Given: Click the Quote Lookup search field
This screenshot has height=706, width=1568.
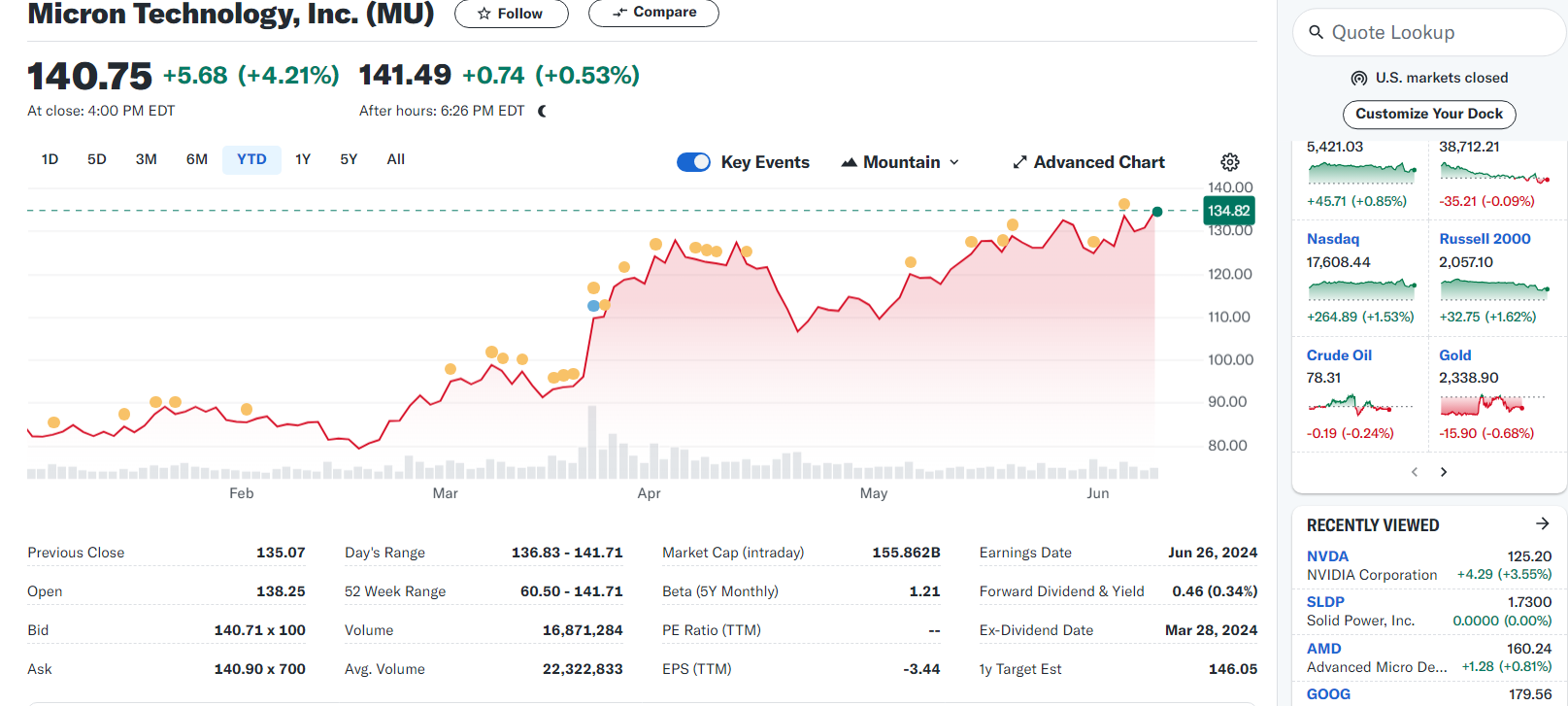Looking at the screenshot, I should tap(1429, 32).
